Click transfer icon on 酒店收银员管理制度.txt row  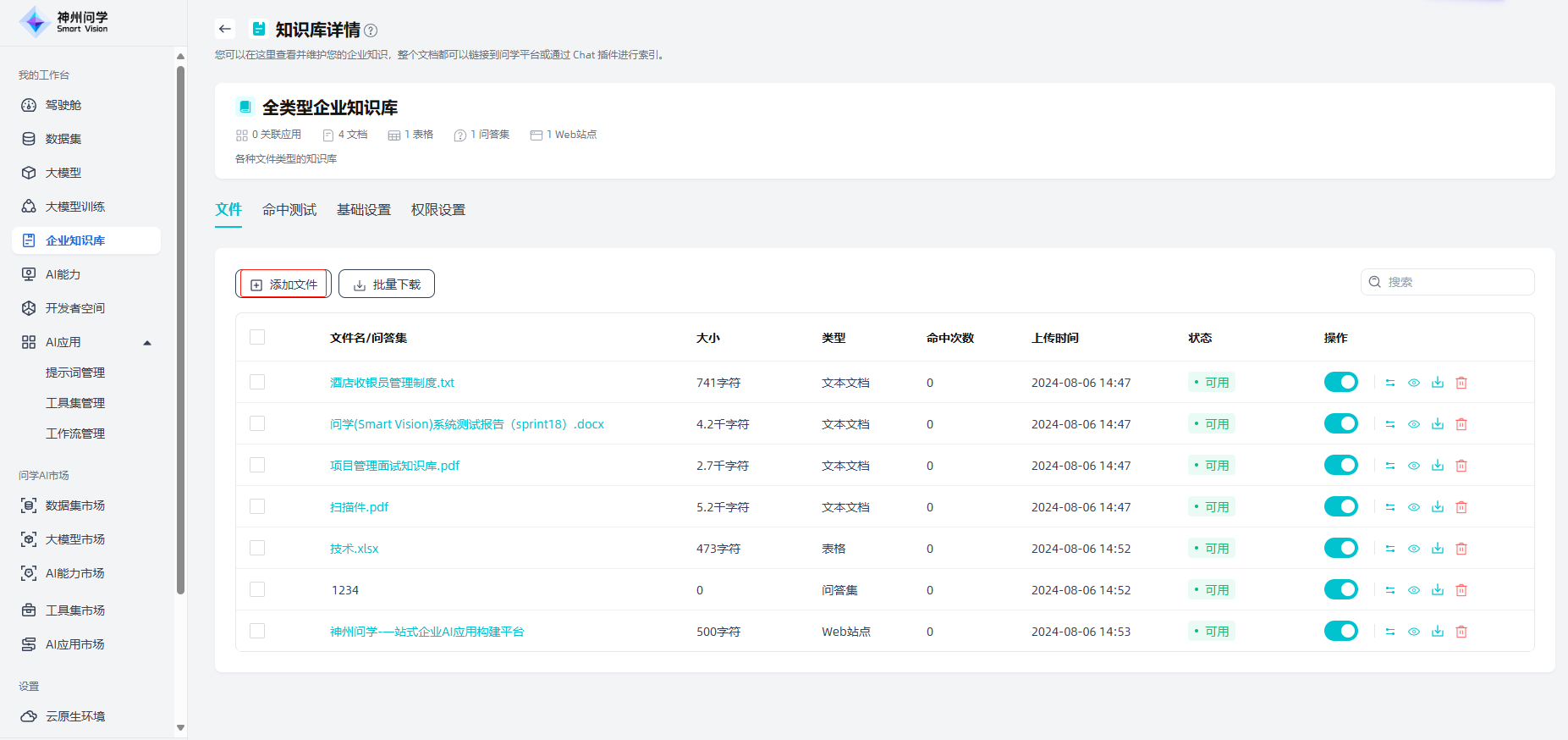1390,383
